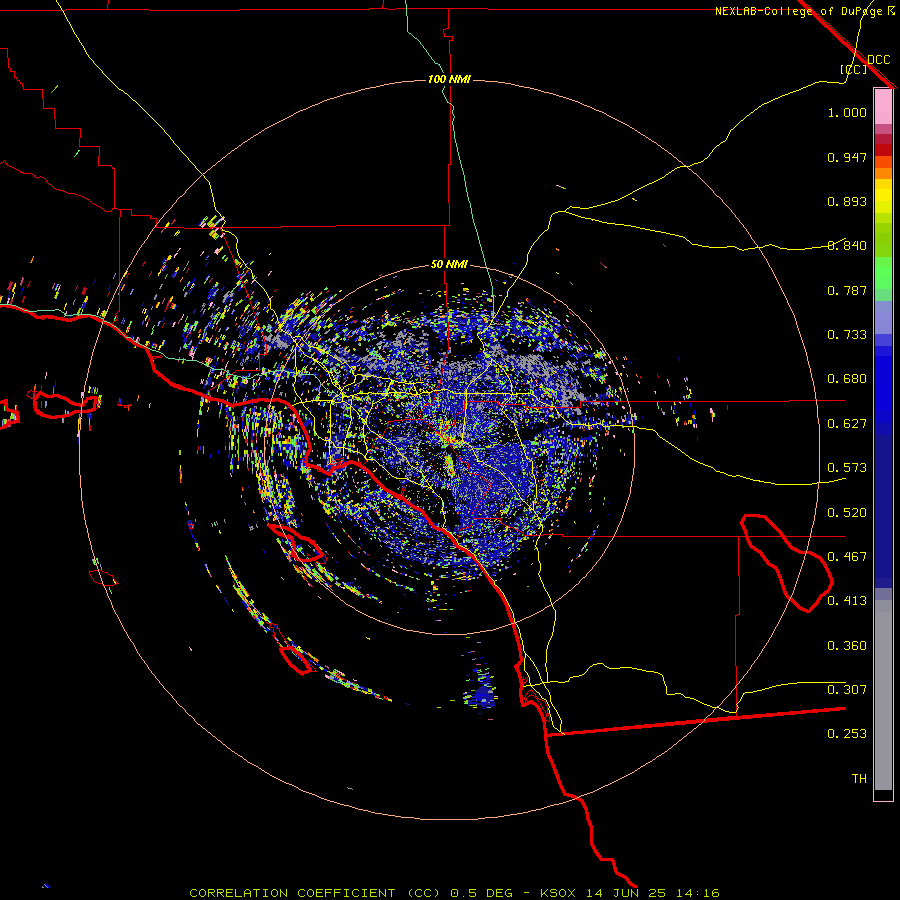Pick the orange color bar segment
This screenshot has height=900, width=900.
tap(883, 173)
